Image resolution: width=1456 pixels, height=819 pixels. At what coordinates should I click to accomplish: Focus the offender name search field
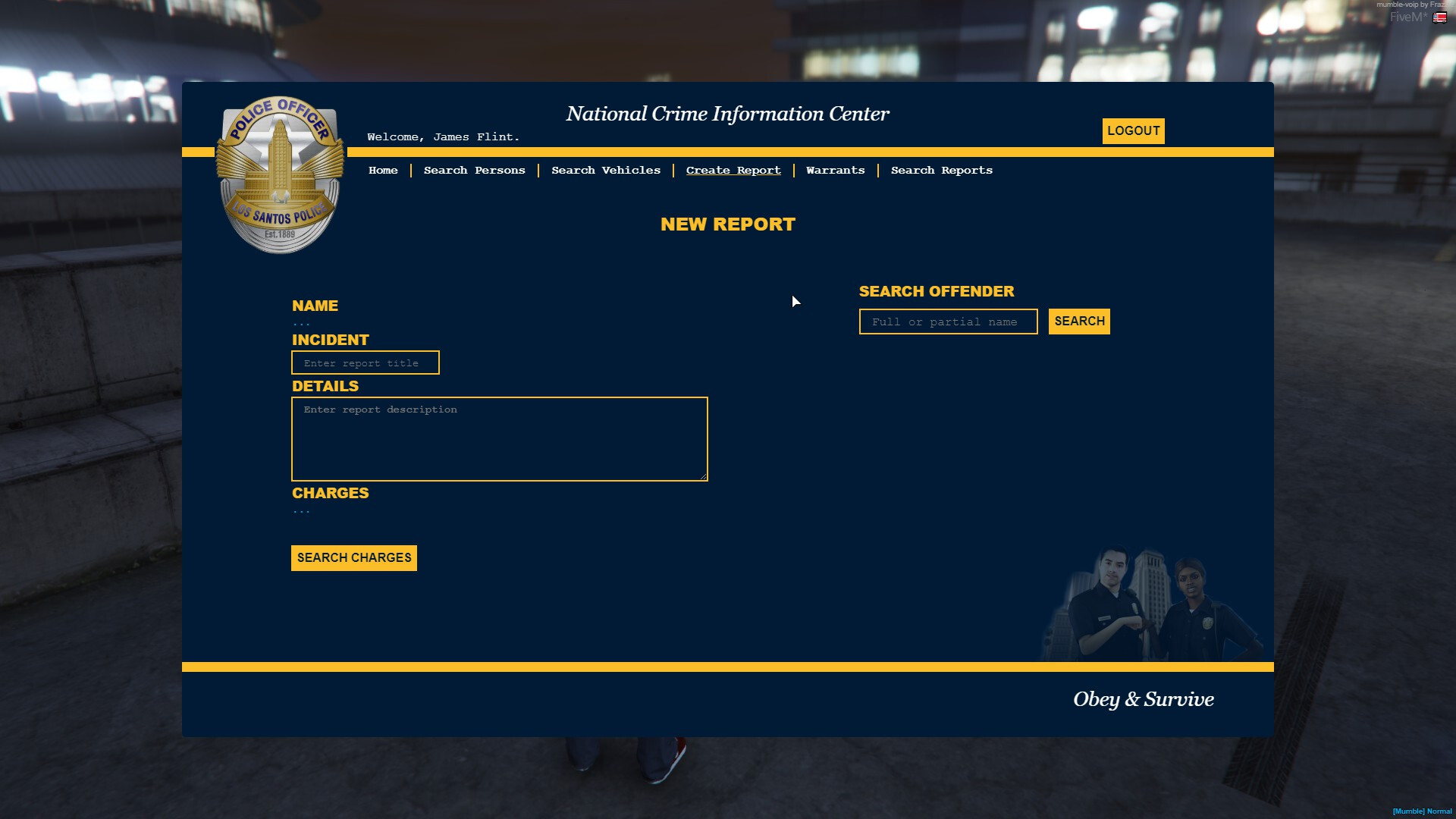(x=947, y=322)
